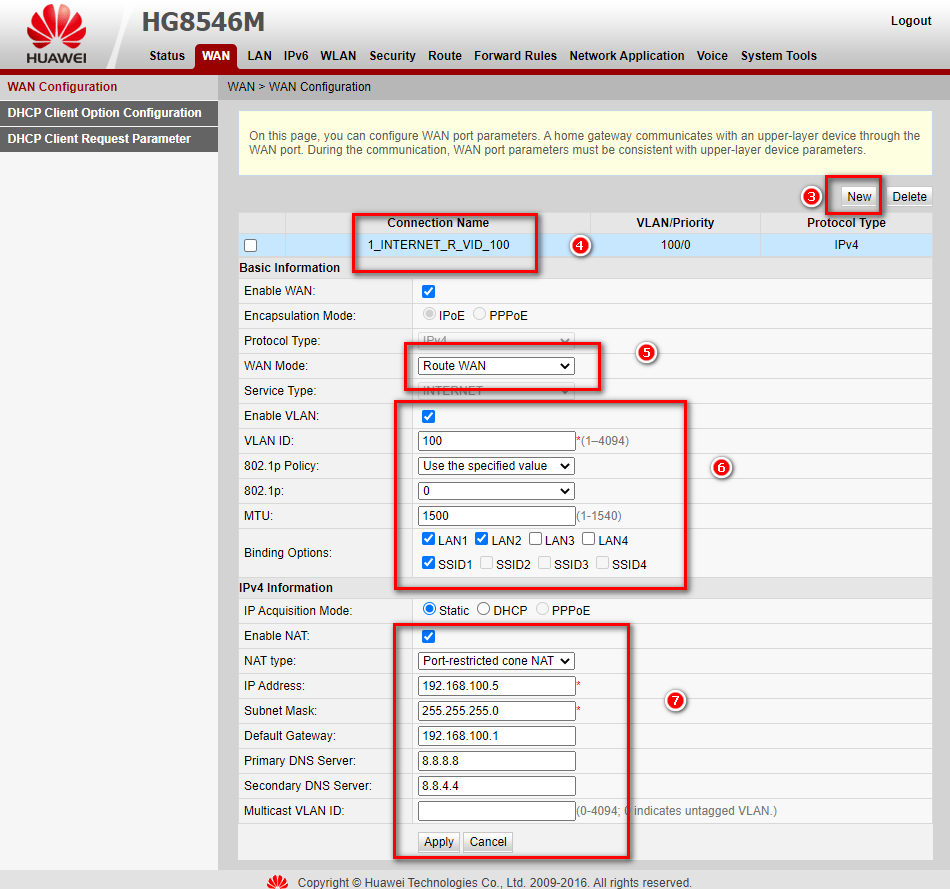Switch to the WLAN tab

[x=338, y=56]
